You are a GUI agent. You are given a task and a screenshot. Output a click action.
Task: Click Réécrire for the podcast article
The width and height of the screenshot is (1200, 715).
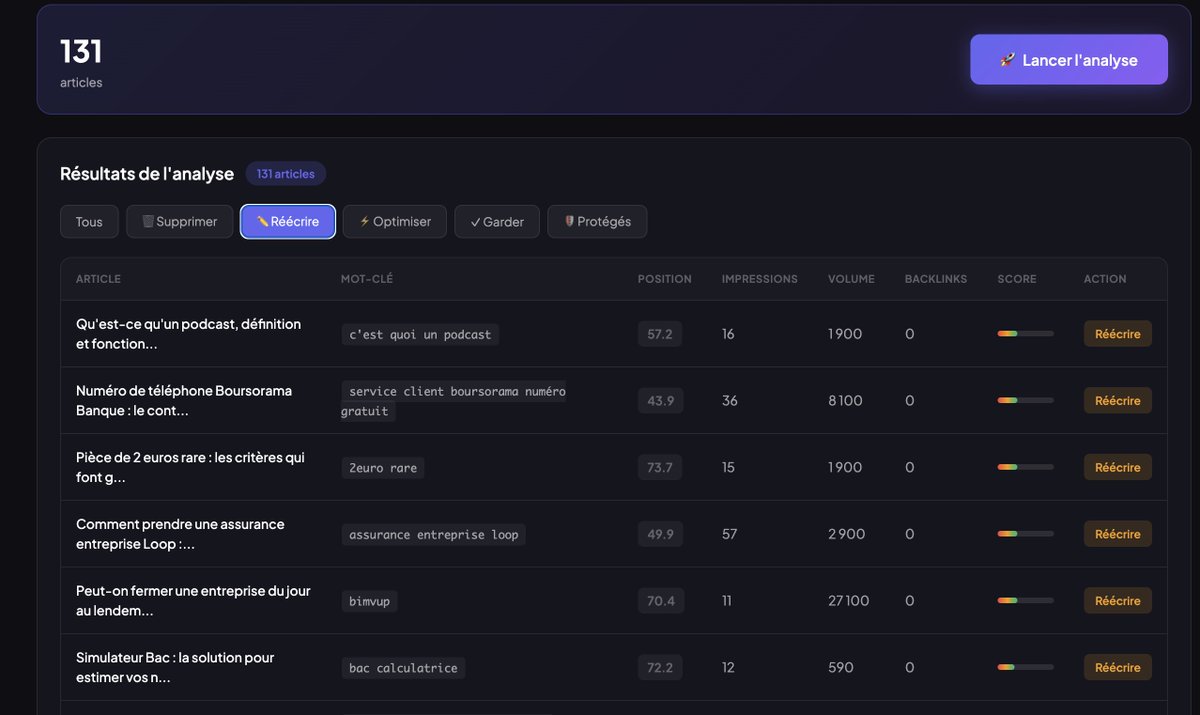(1118, 334)
